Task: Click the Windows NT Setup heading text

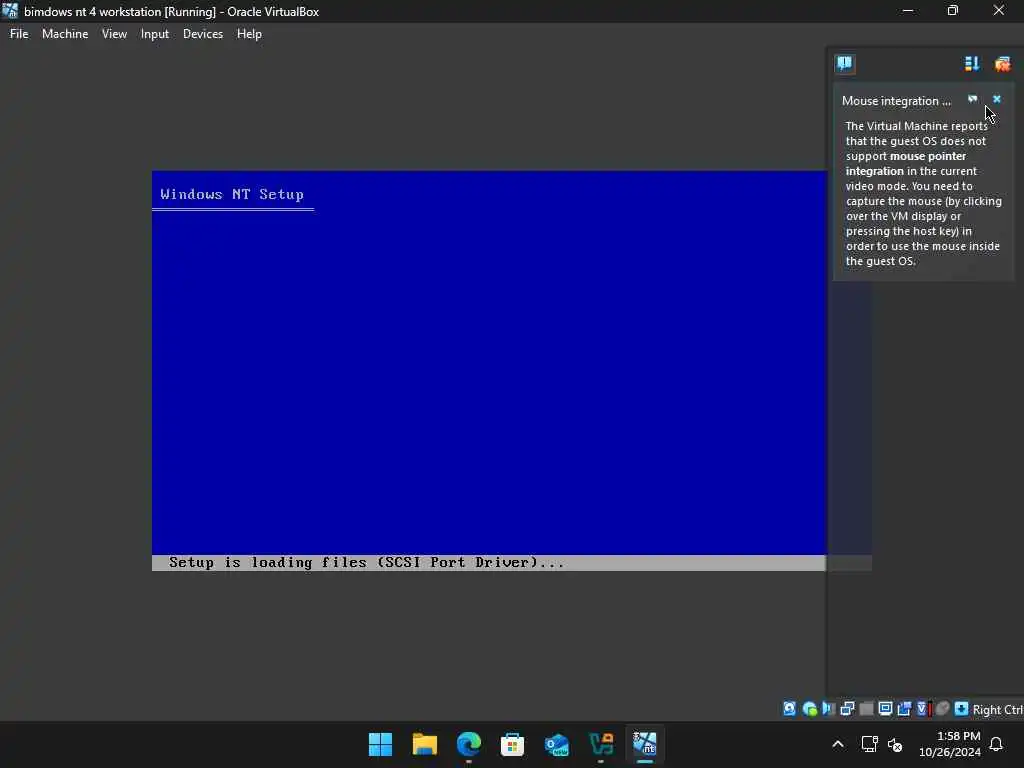Action: click(232, 194)
